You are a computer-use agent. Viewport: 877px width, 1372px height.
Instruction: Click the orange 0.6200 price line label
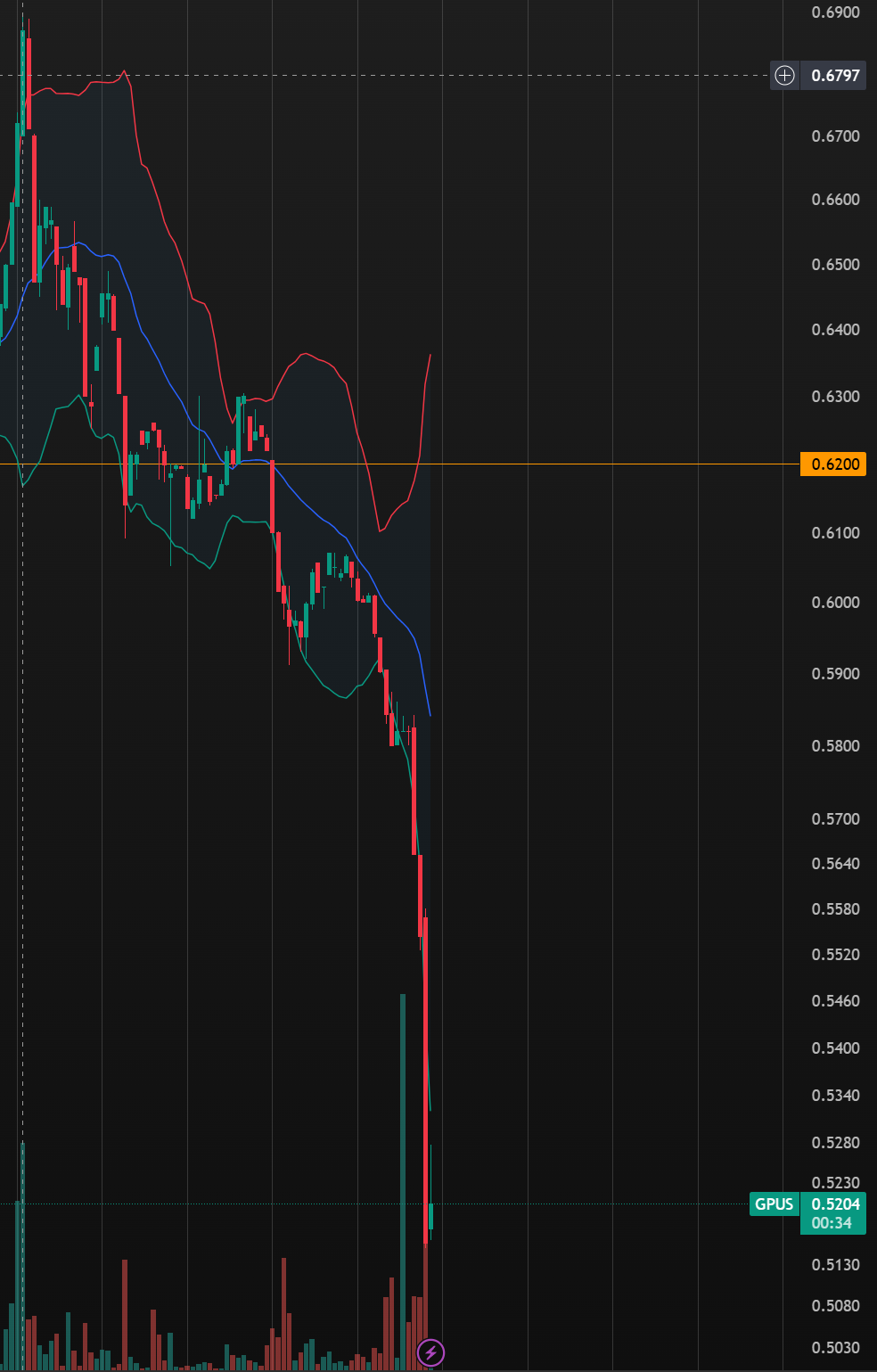click(x=833, y=464)
